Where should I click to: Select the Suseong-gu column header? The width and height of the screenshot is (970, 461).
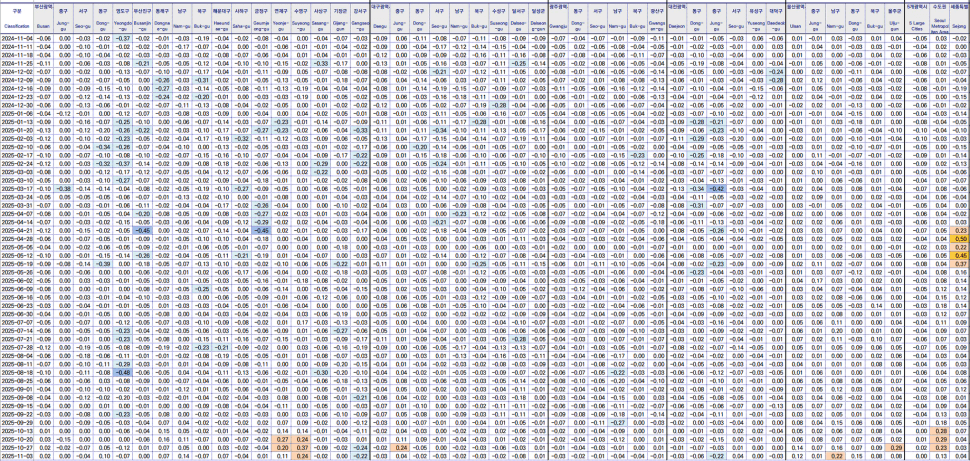[x=498, y=20]
